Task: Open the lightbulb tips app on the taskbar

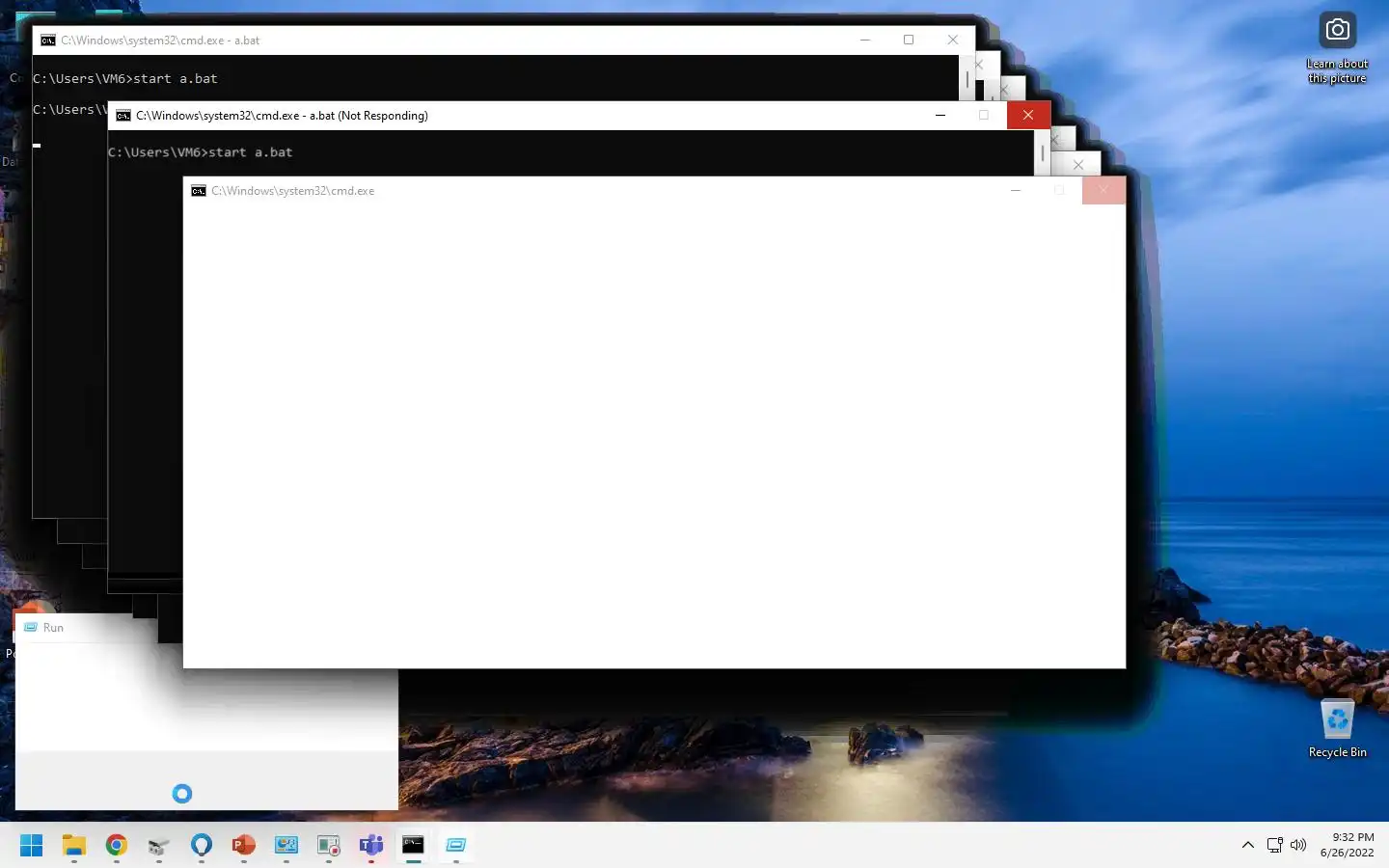Action: tap(202, 846)
